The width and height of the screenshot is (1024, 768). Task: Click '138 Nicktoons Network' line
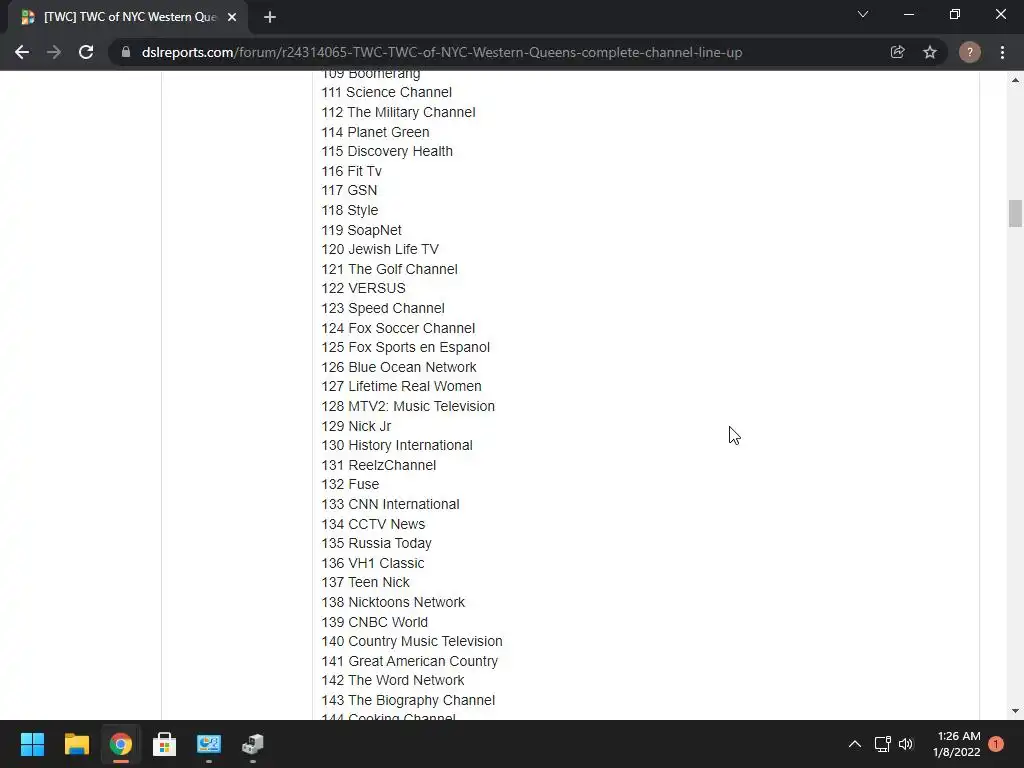[393, 602]
